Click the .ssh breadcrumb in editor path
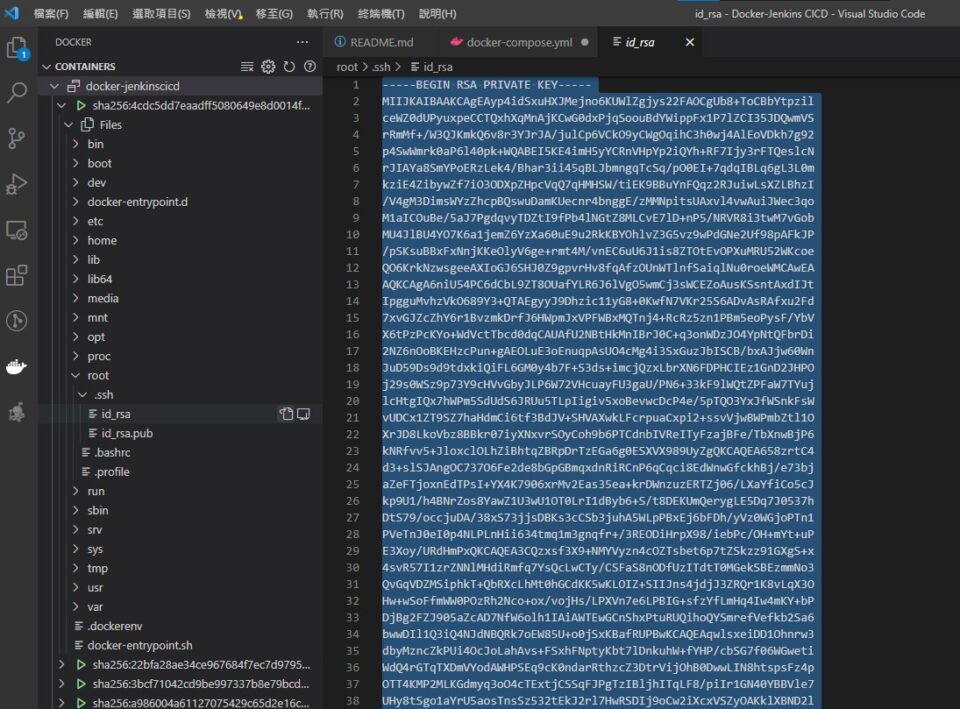Viewport: 960px width, 709px height. [x=382, y=67]
